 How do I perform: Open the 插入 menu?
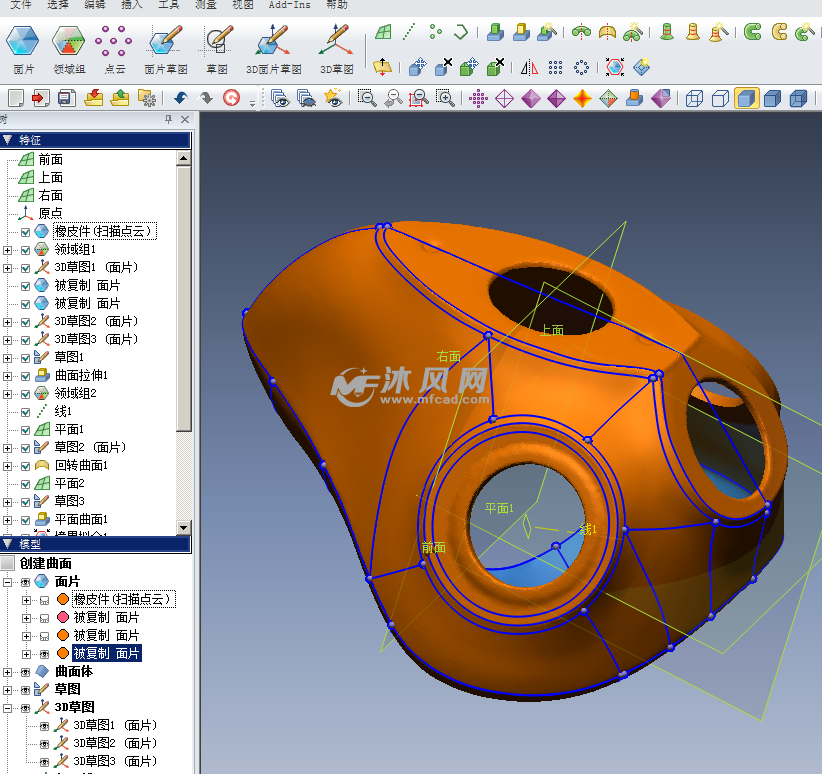click(x=131, y=5)
